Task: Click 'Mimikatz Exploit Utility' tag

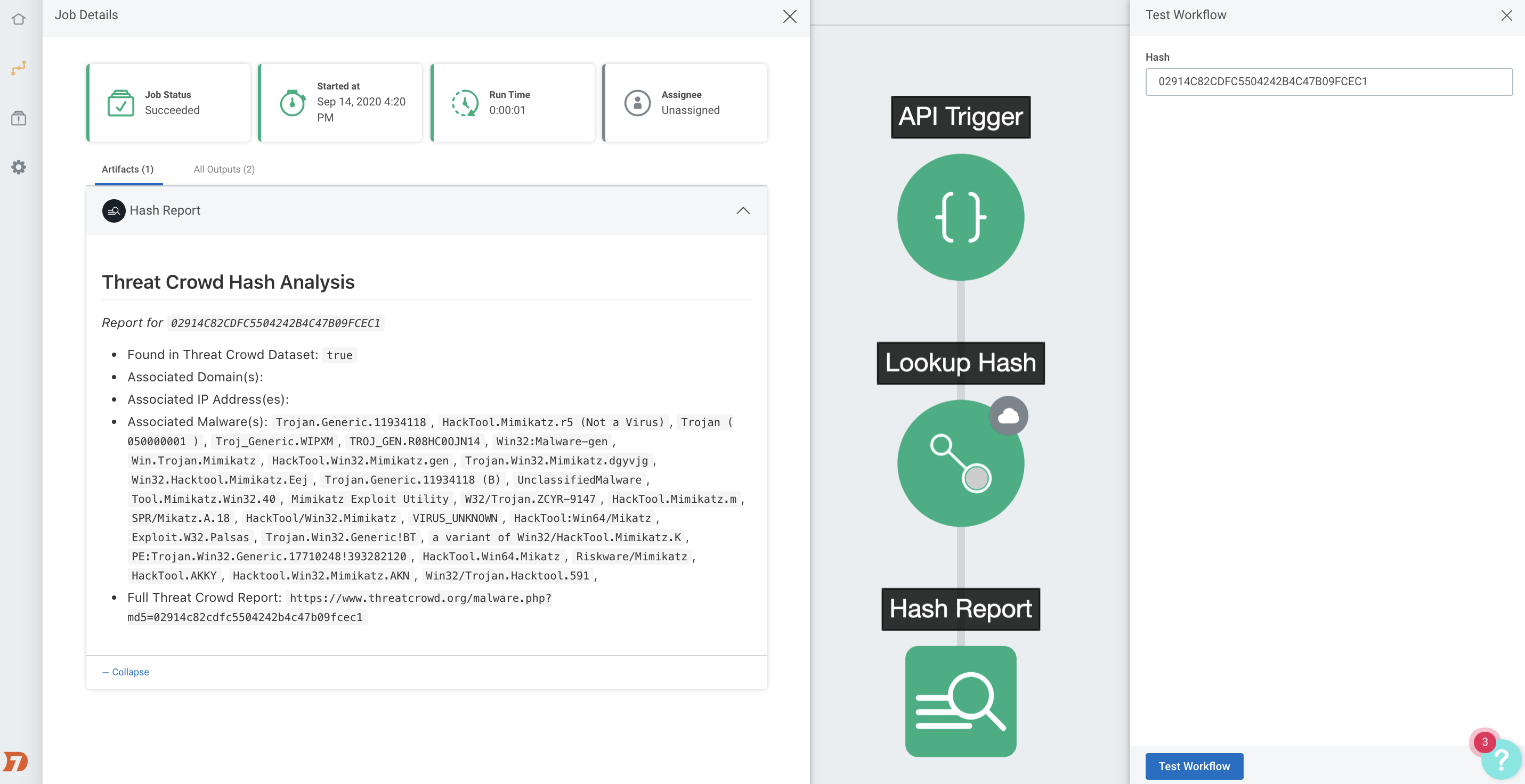Action: pos(369,499)
